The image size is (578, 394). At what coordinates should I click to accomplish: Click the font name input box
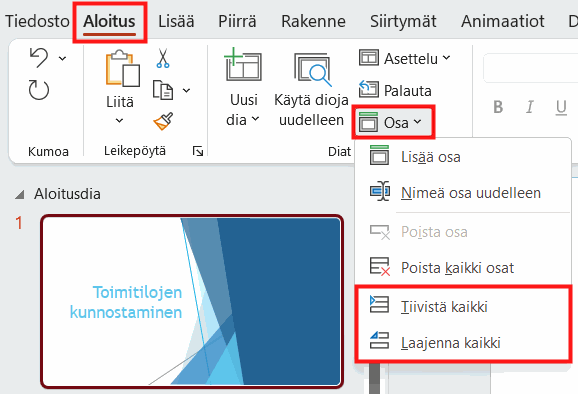(x=531, y=68)
